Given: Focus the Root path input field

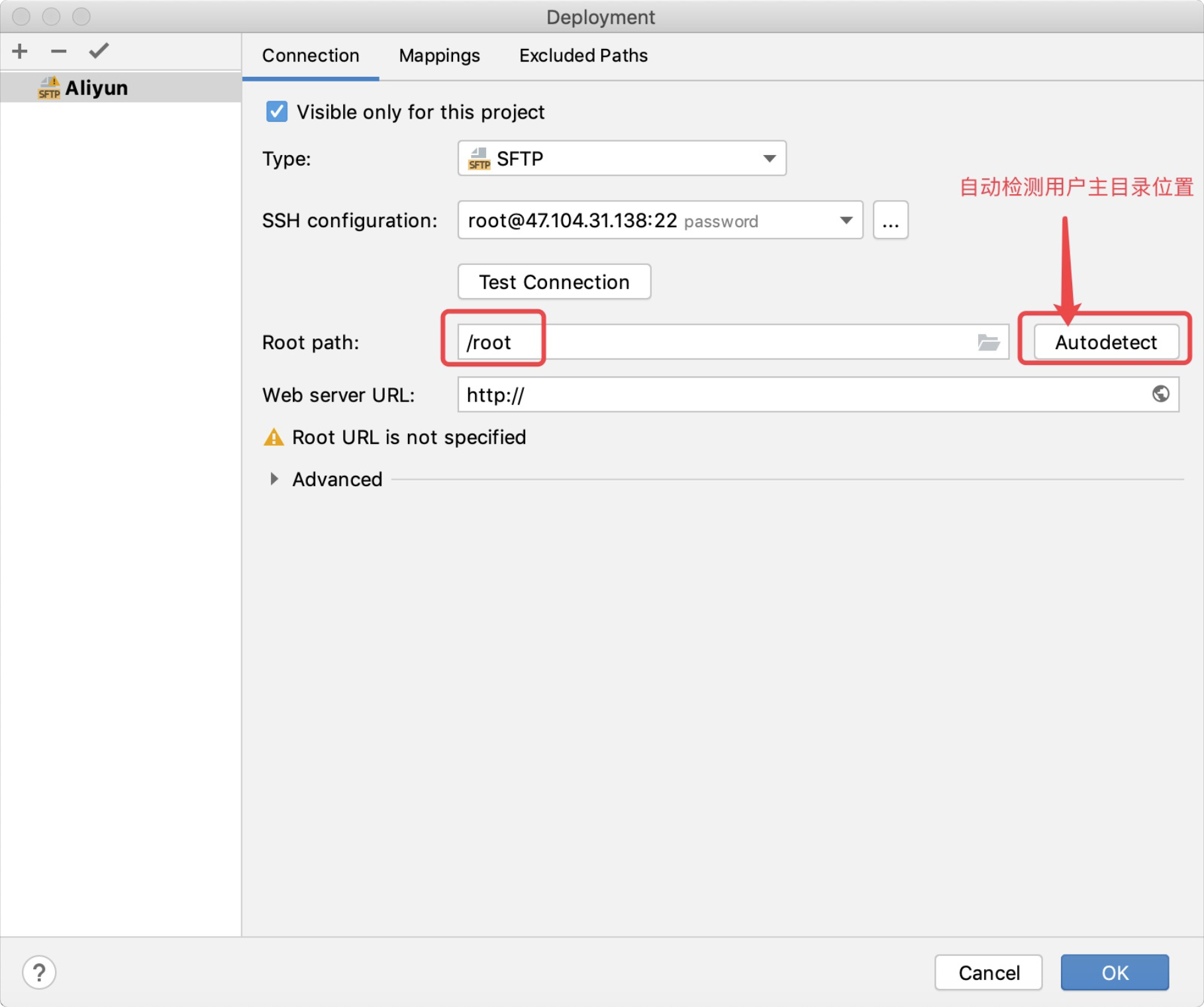Looking at the screenshot, I should click(733, 342).
